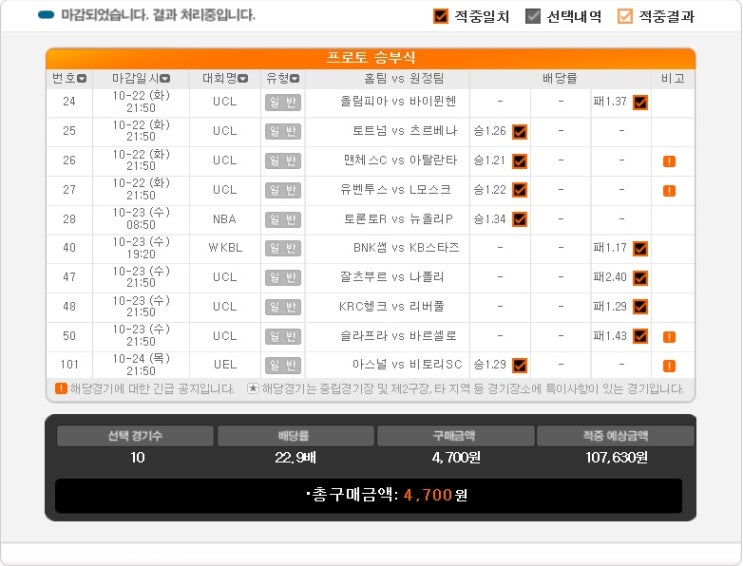The image size is (743, 566).
Task: Click the 배당률 column header
Action: (x=560, y=78)
